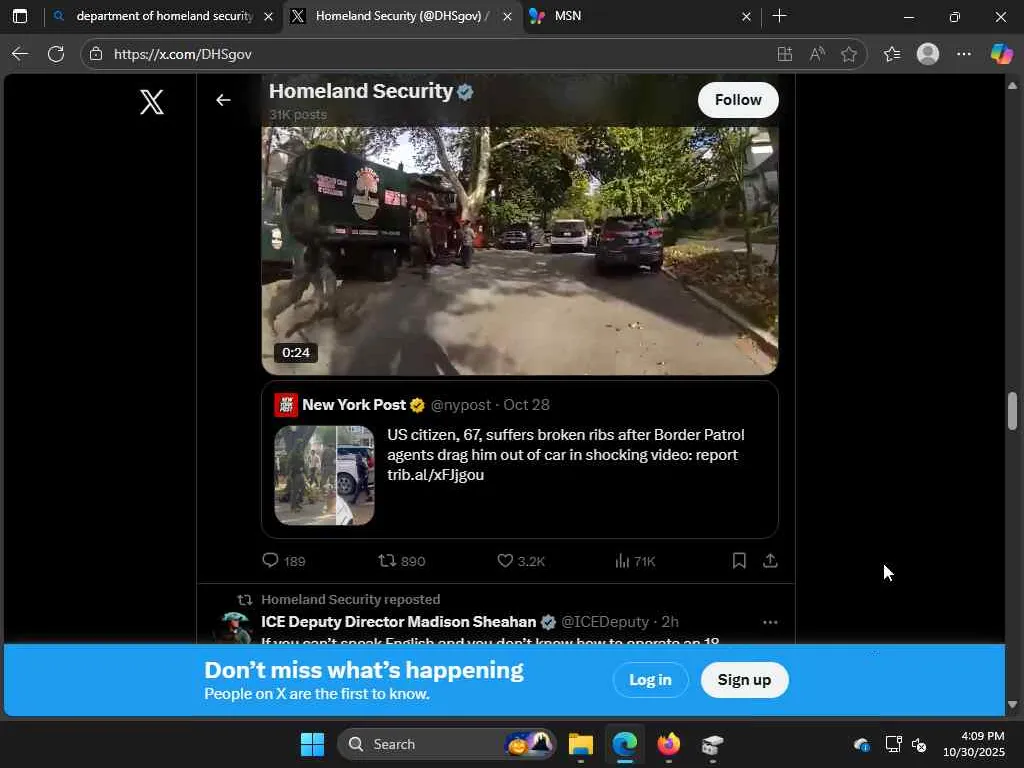The width and height of the screenshot is (1024, 768).
Task: Refresh the current page
Action: pyautogui.click(x=56, y=54)
